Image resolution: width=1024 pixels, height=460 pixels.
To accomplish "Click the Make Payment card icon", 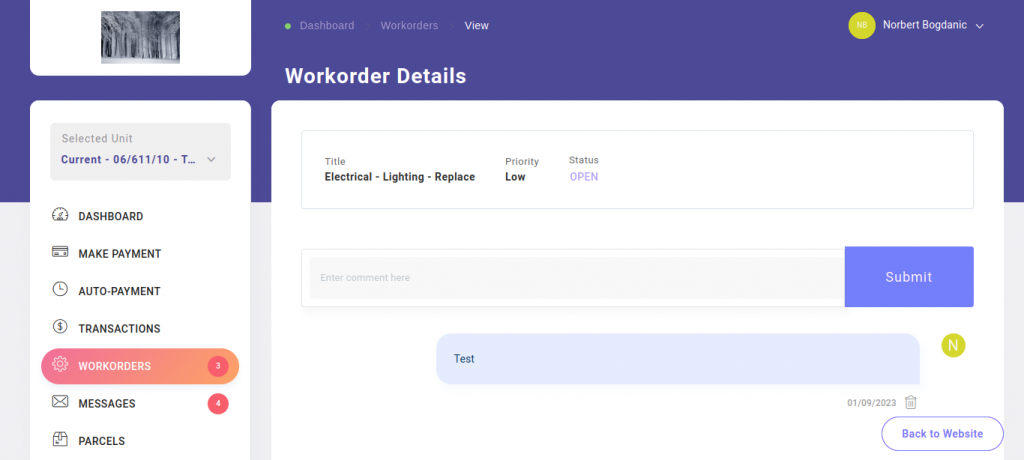I will (x=60, y=253).
